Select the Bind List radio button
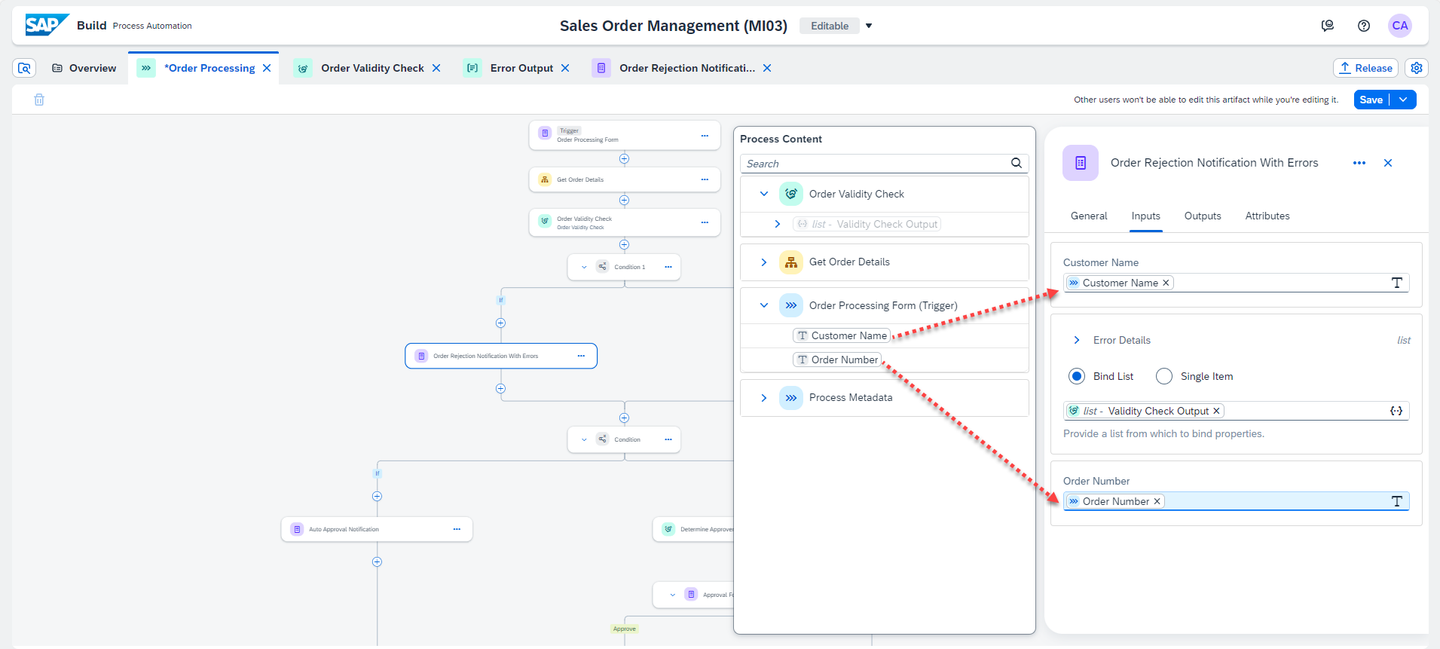 coord(1076,376)
